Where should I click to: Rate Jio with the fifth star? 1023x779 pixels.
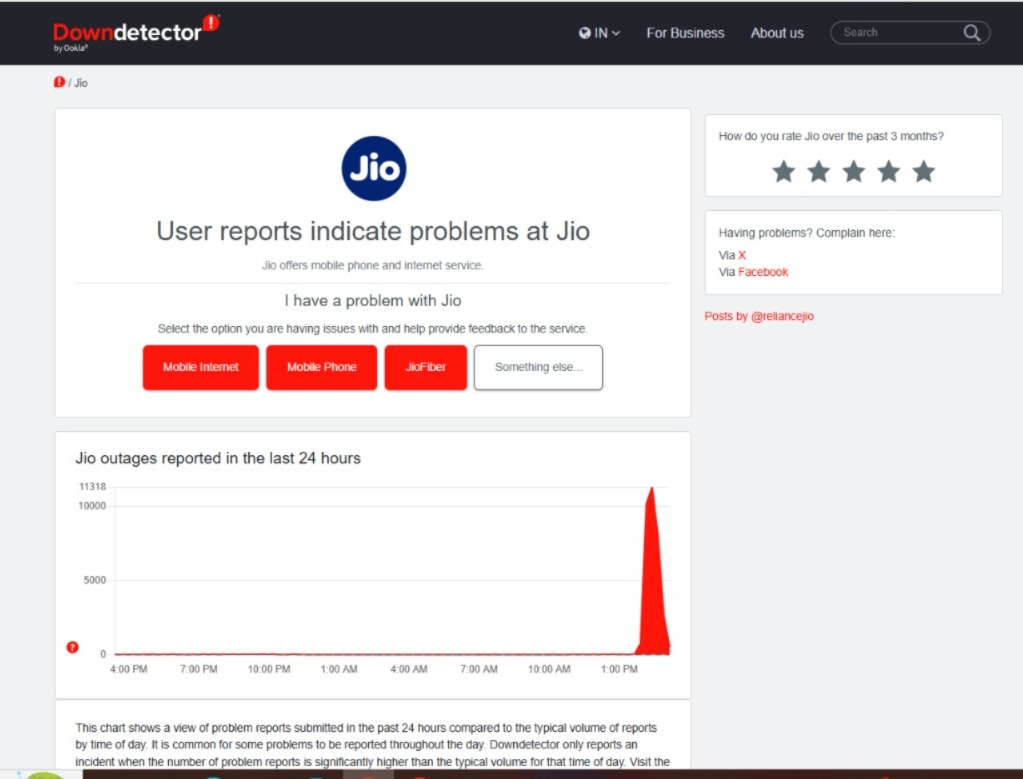[x=923, y=172]
